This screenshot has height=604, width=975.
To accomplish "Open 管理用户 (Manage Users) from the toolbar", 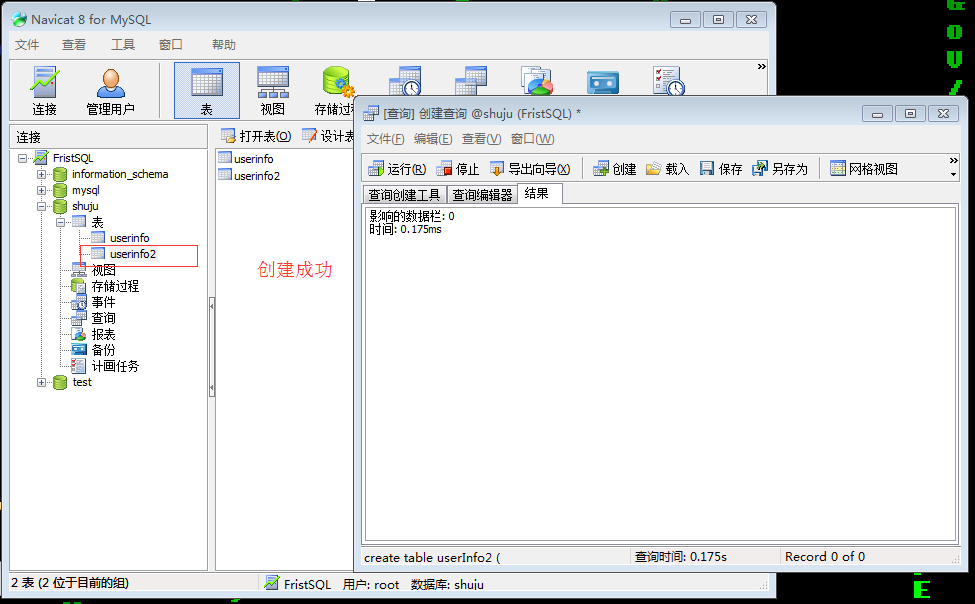I will 109,90.
